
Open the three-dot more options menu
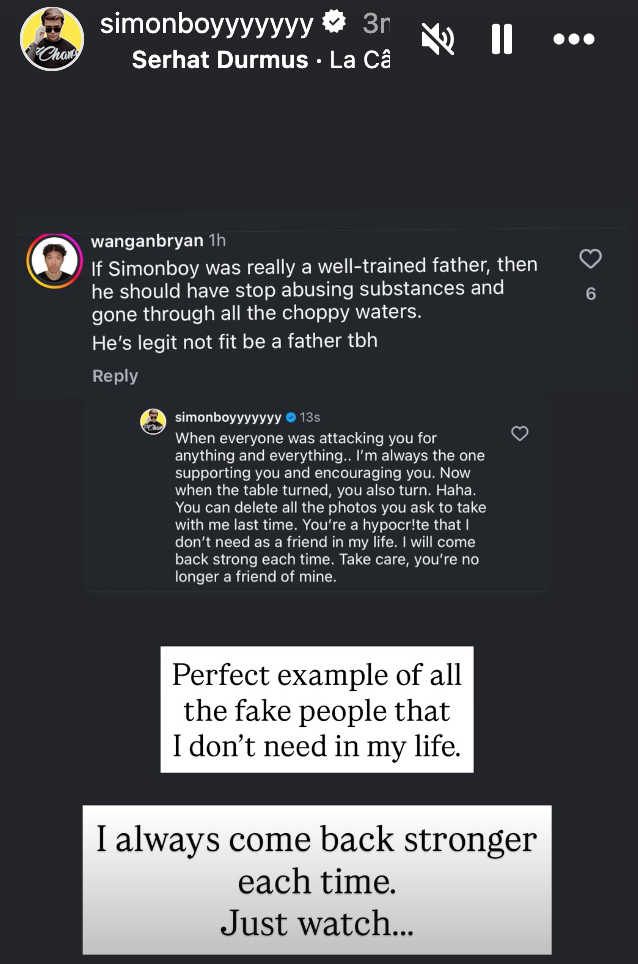573,39
